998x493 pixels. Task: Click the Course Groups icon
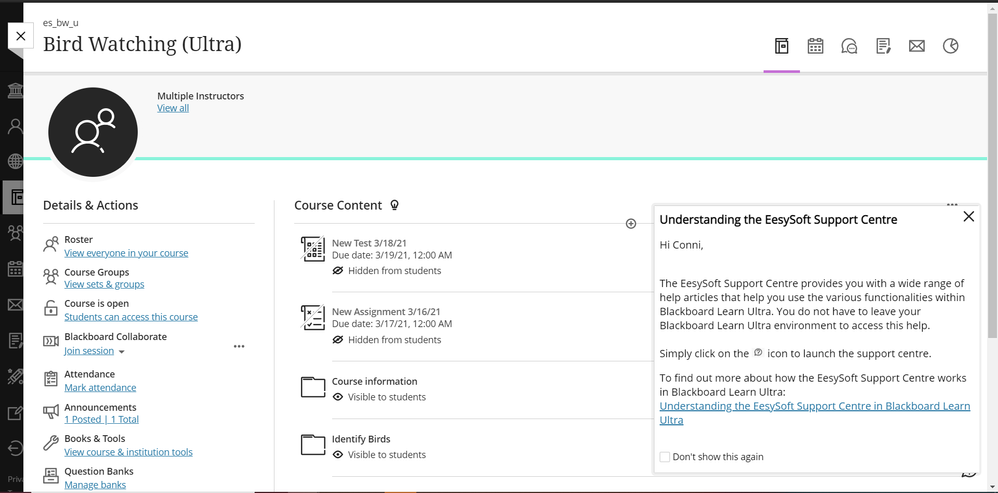51,277
